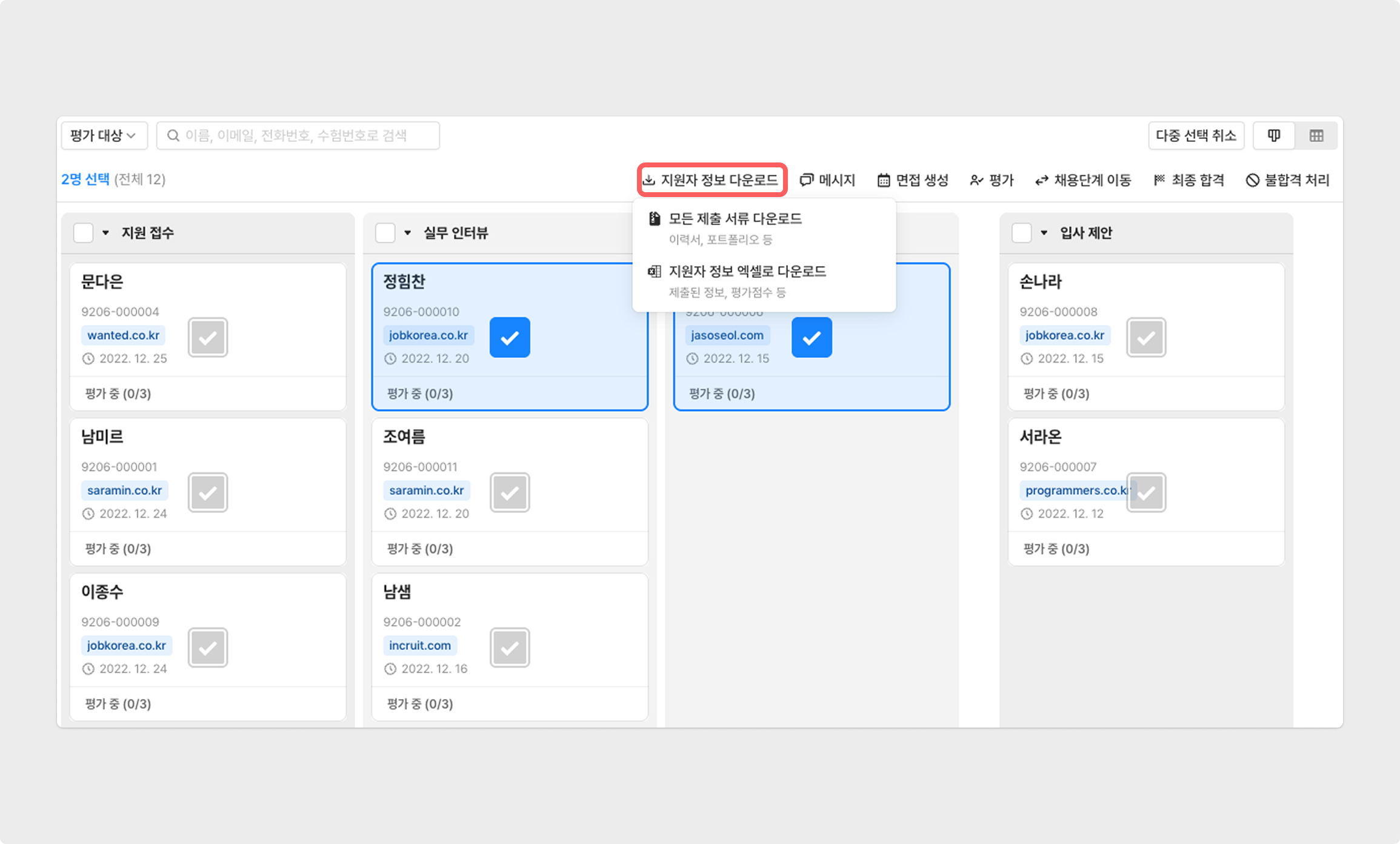Viewport: 1400px width, 844px height.
Task: Deselect applicant 정힘찬 checkbox
Action: [x=510, y=337]
